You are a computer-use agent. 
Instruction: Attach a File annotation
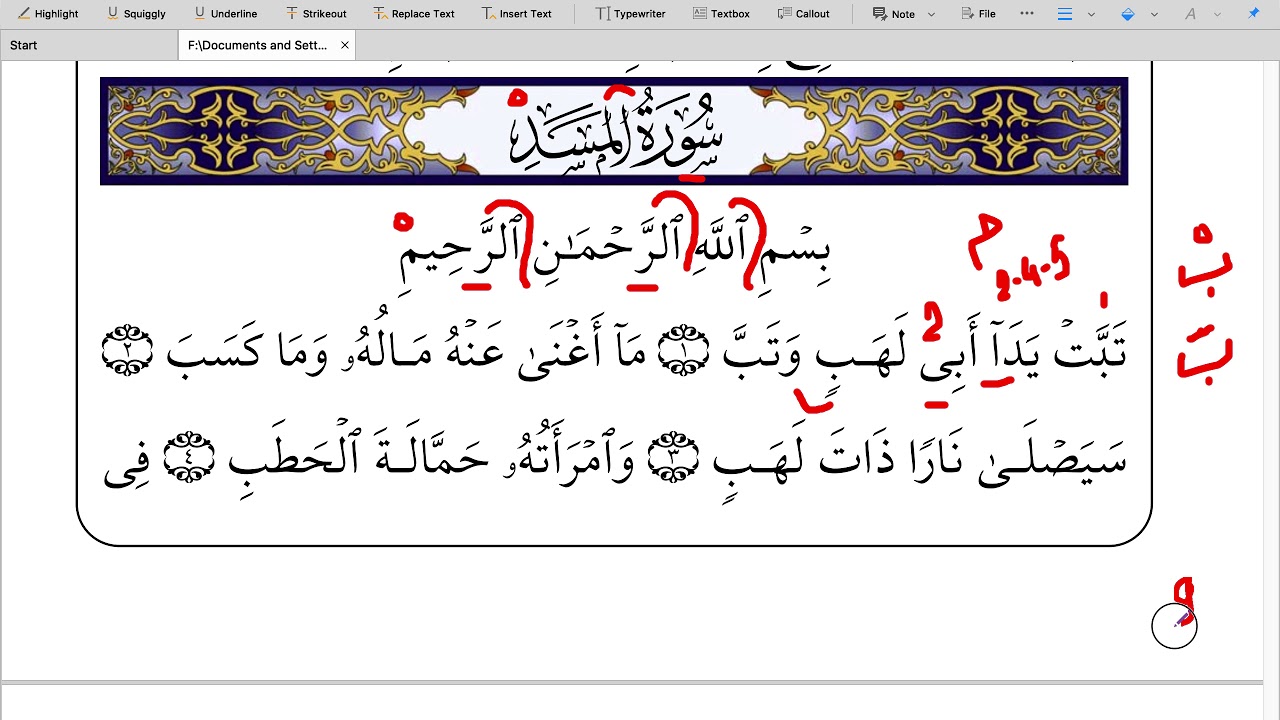[978, 14]
